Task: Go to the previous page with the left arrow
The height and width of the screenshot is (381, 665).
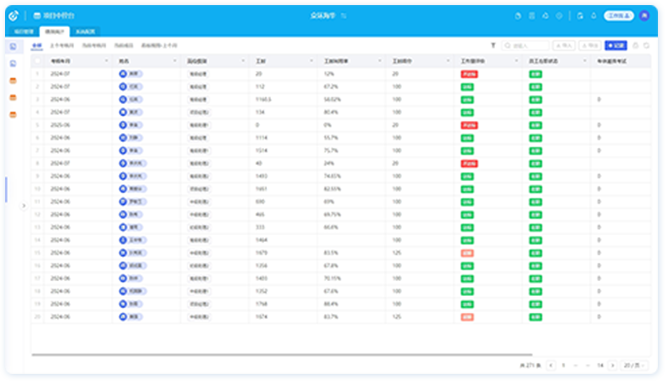Action: pos(551,365)
